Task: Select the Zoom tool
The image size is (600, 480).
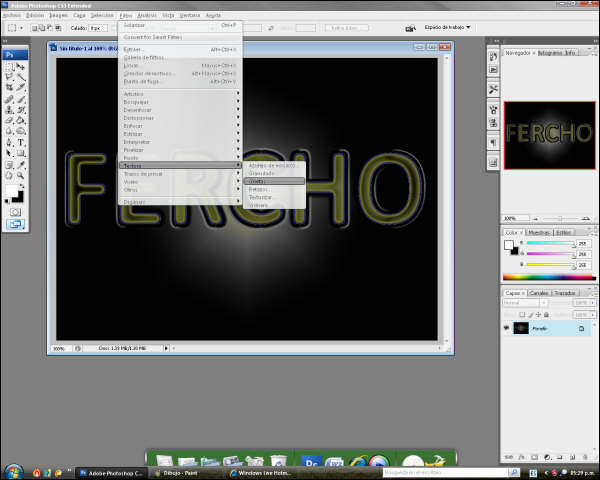Action: click(x=21, y=176)
